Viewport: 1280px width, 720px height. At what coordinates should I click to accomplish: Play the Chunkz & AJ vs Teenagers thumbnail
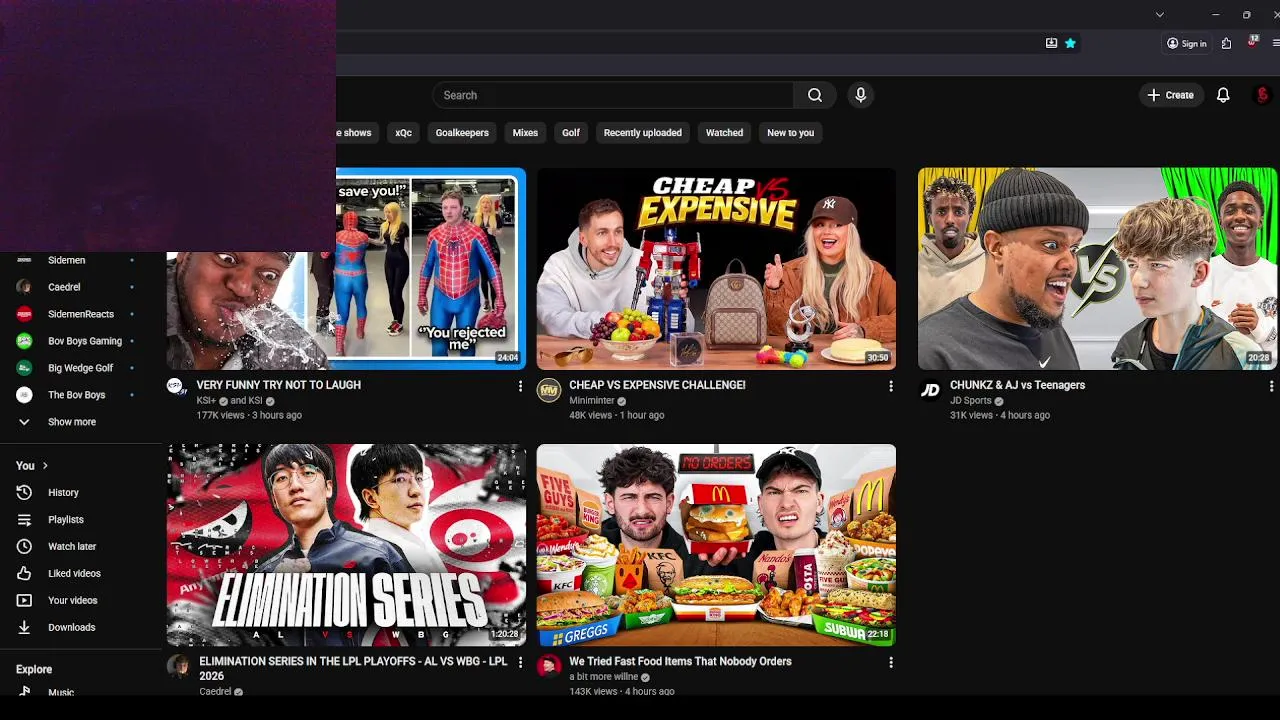(x=1097, y=269)
